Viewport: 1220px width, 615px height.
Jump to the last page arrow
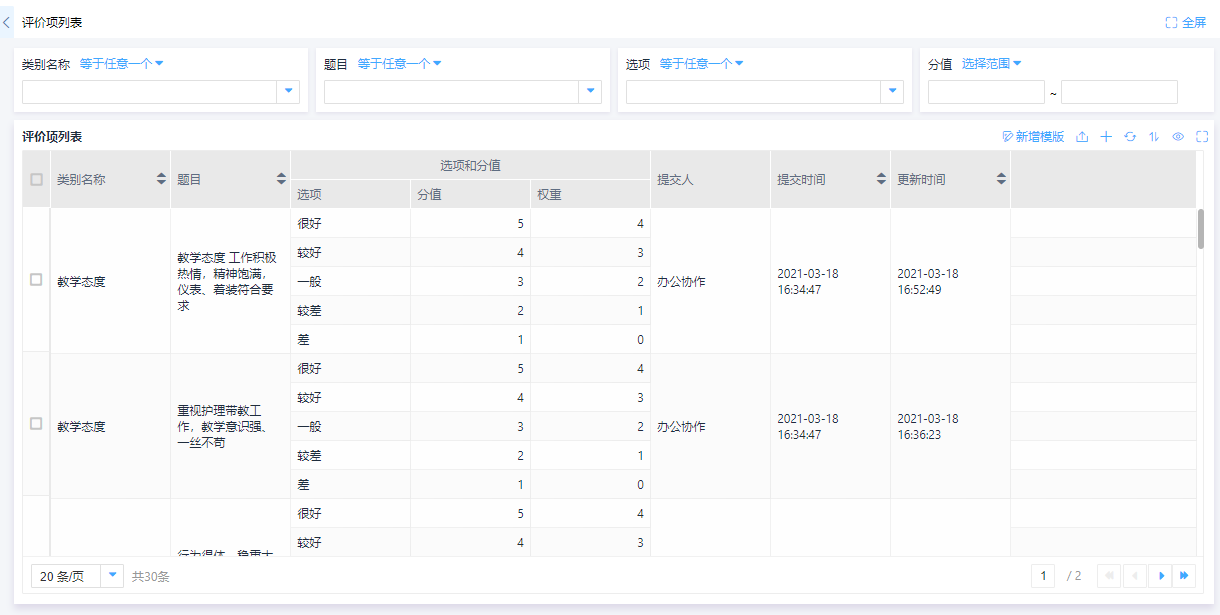pyautogui.click(x=1185, y=575)
